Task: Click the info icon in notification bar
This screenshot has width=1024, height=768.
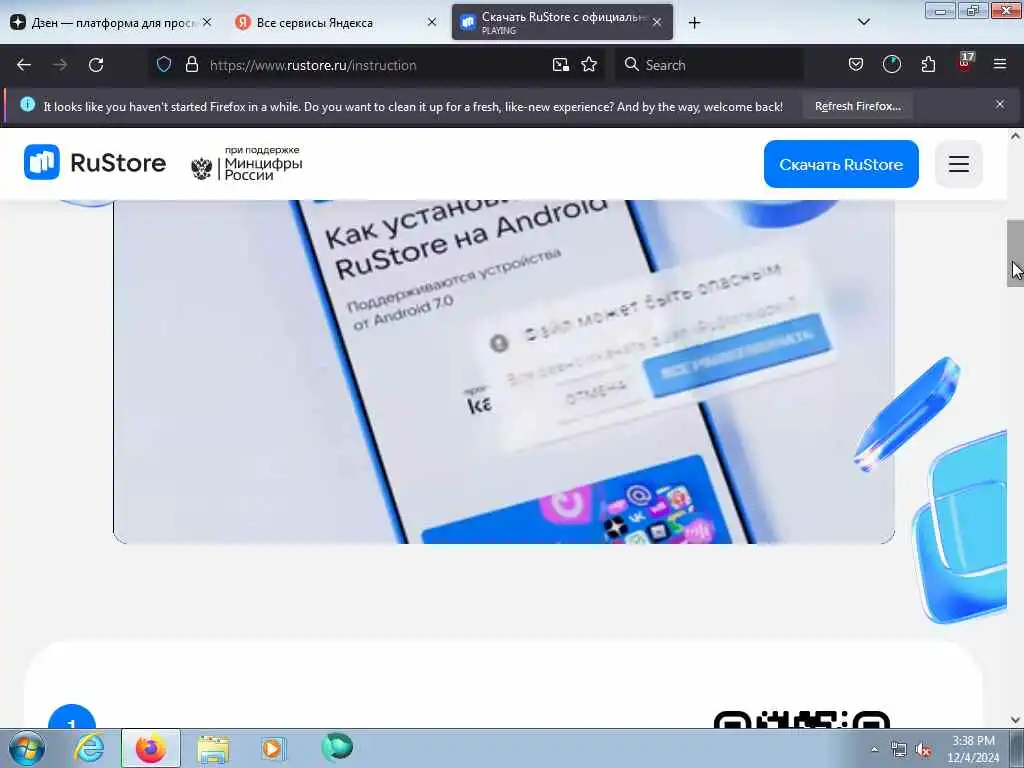Action: click(x=27, y=104)
